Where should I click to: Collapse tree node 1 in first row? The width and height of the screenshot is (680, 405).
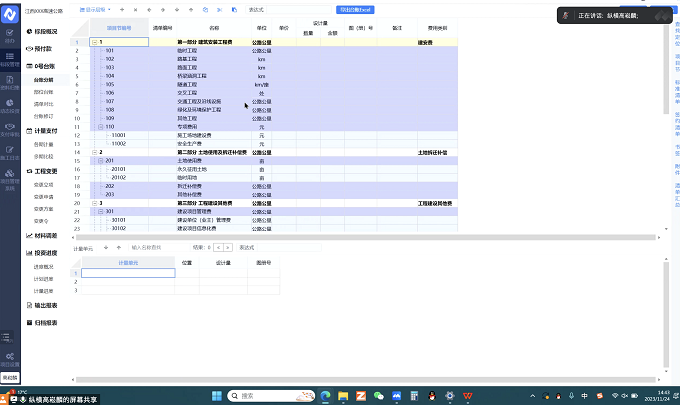tap(94, 42)
